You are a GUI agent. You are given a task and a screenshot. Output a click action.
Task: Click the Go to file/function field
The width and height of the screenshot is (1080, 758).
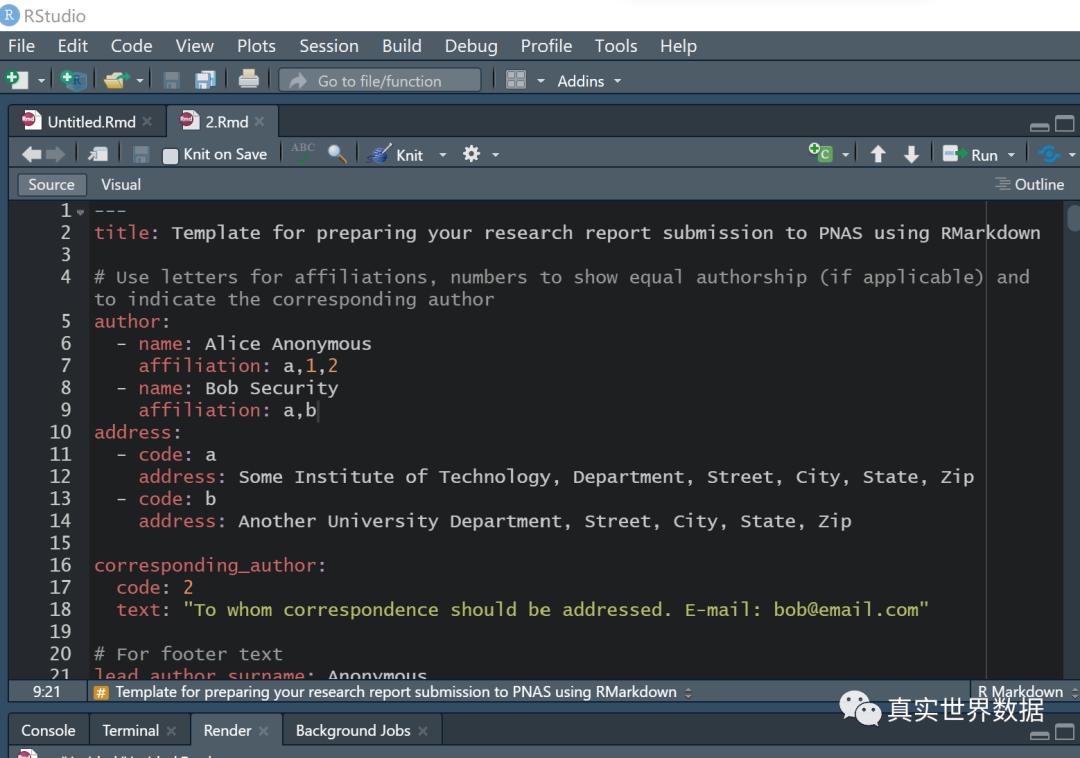click(x=380, y=81)
